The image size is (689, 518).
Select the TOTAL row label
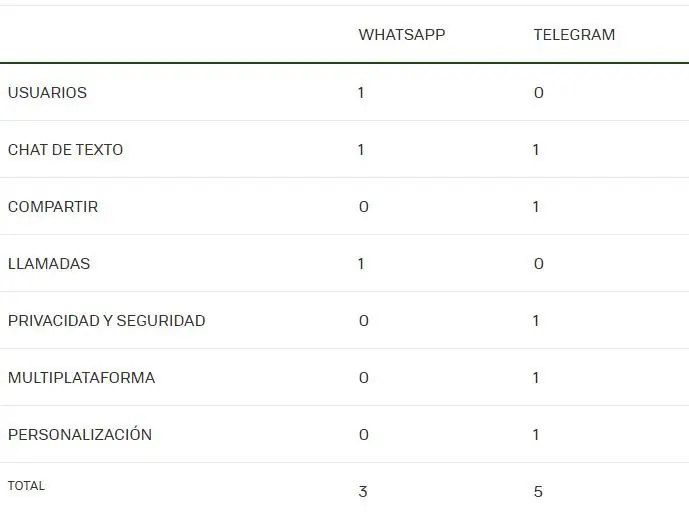[26, 486]
